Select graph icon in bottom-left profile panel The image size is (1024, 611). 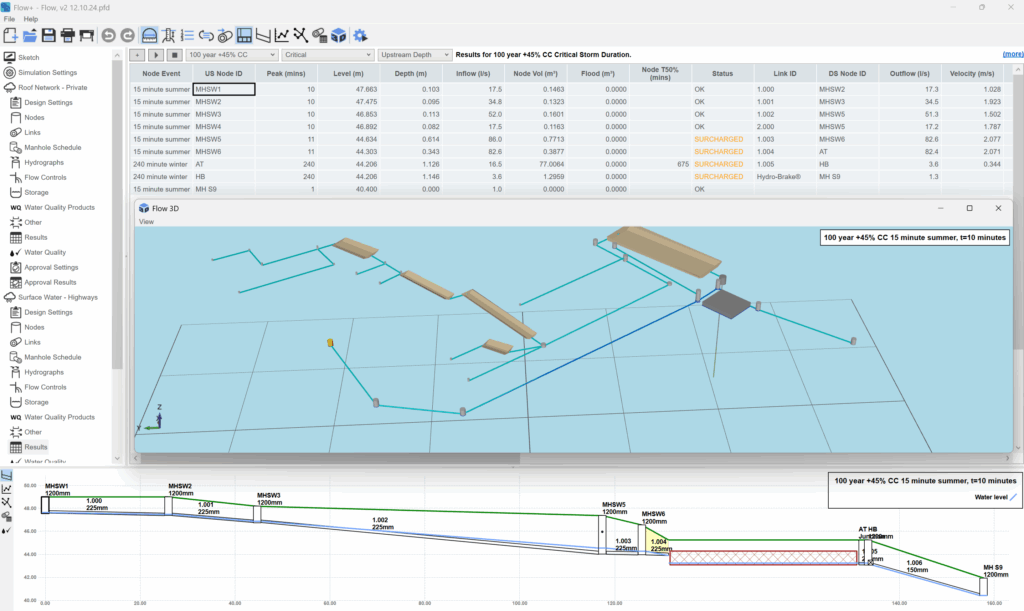pos(7,488)
